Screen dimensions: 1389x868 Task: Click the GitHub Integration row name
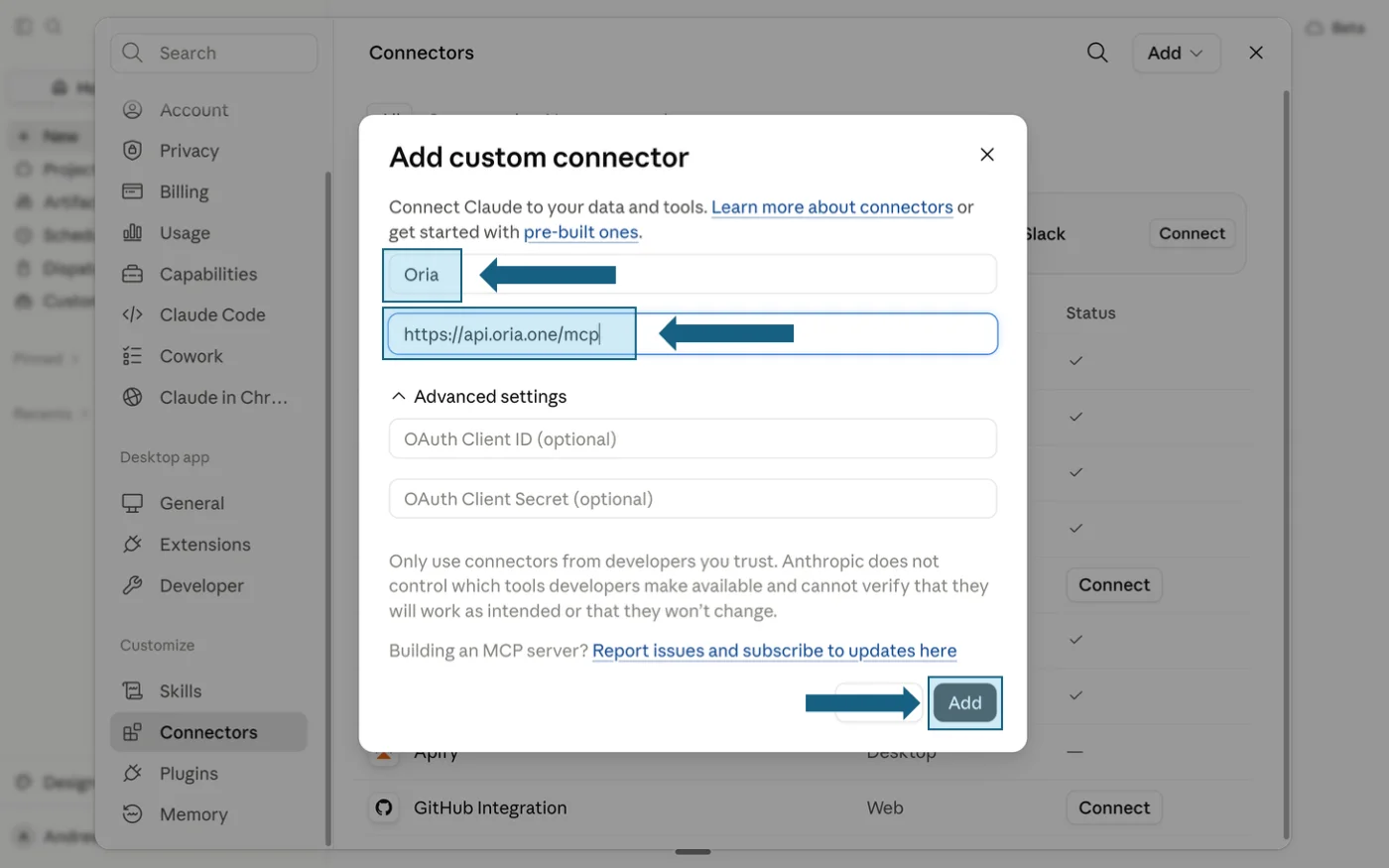(x=490, y=807)
